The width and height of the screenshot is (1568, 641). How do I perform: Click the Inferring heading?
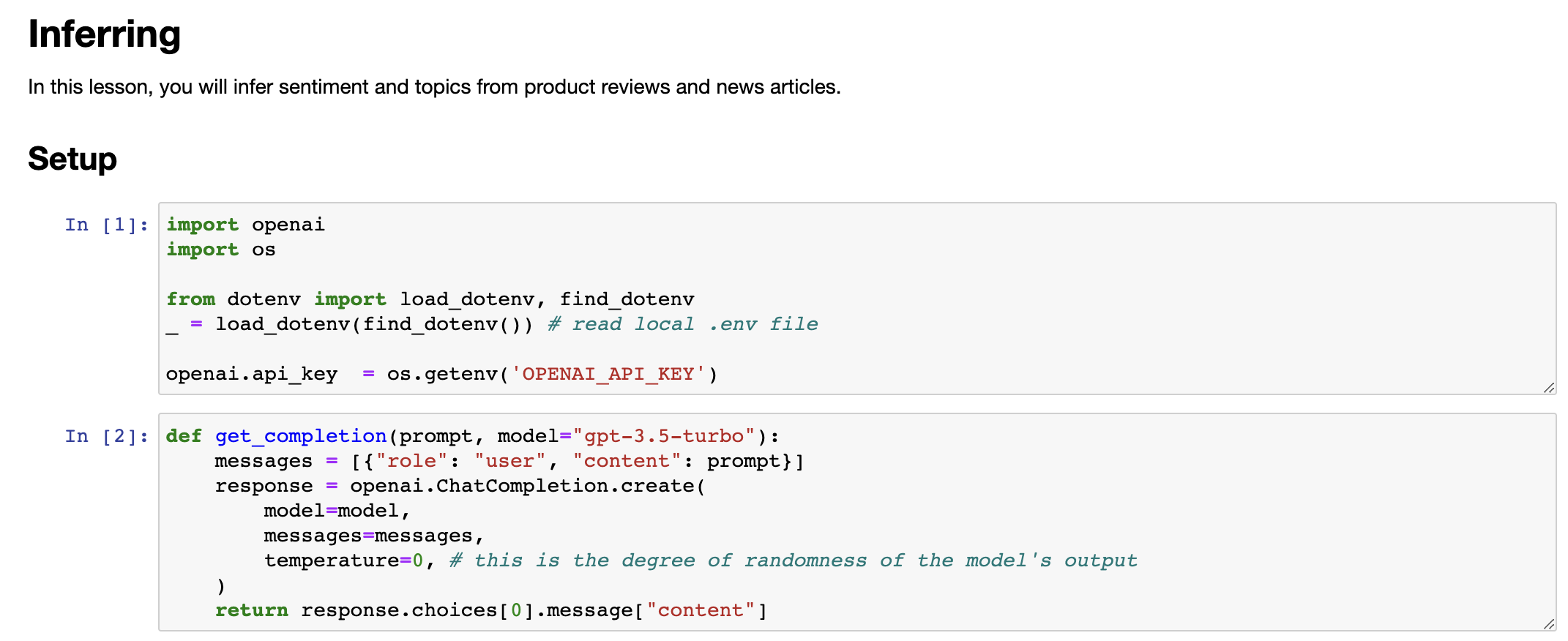tap(105, 34)
